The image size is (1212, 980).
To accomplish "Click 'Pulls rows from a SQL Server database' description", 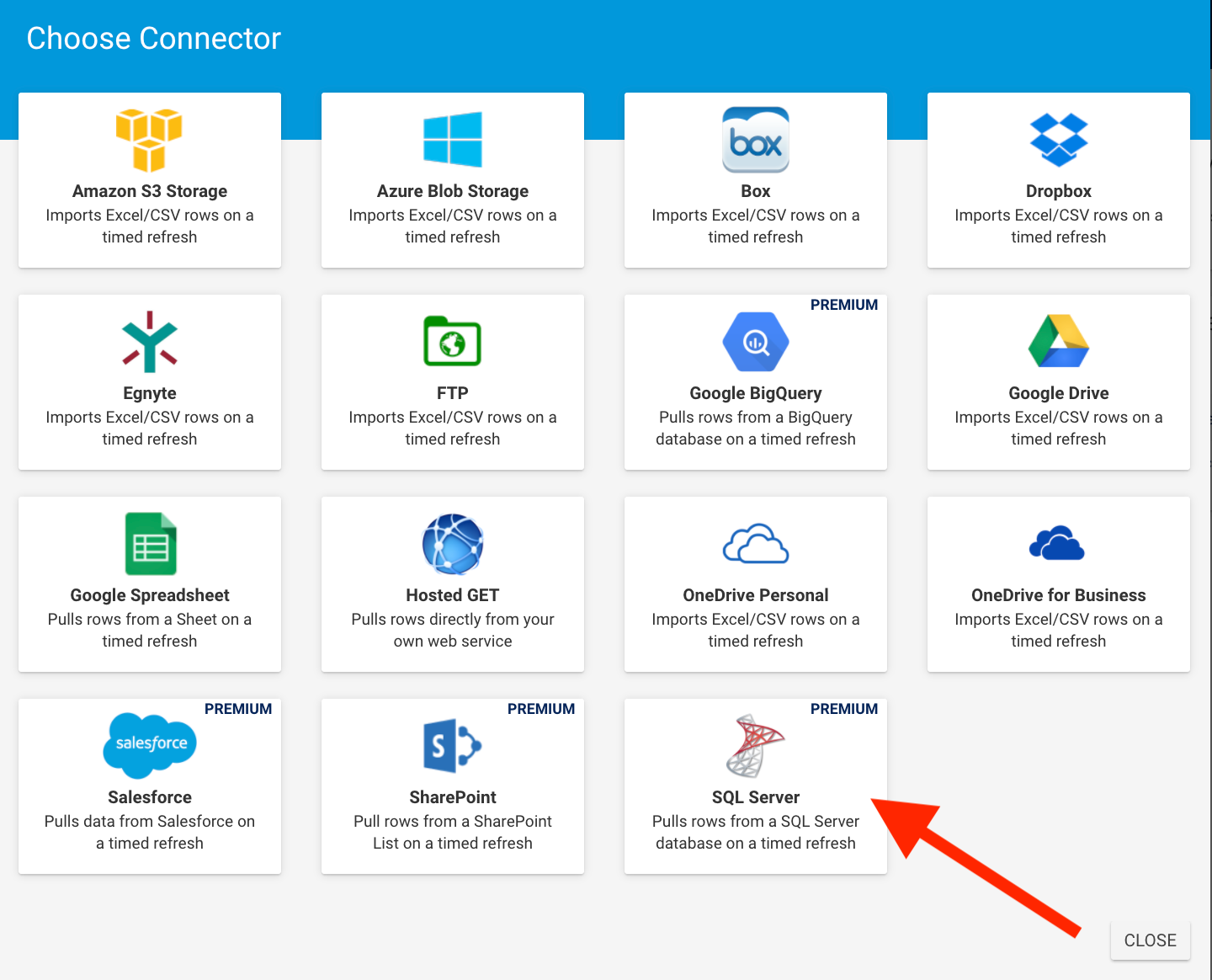I will pyautogui.click(x=756, y=832).
